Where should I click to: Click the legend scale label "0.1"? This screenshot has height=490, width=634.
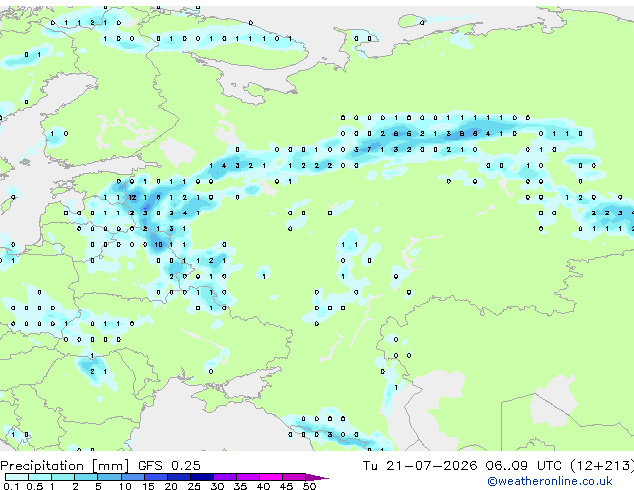click(x=11, y=486)
